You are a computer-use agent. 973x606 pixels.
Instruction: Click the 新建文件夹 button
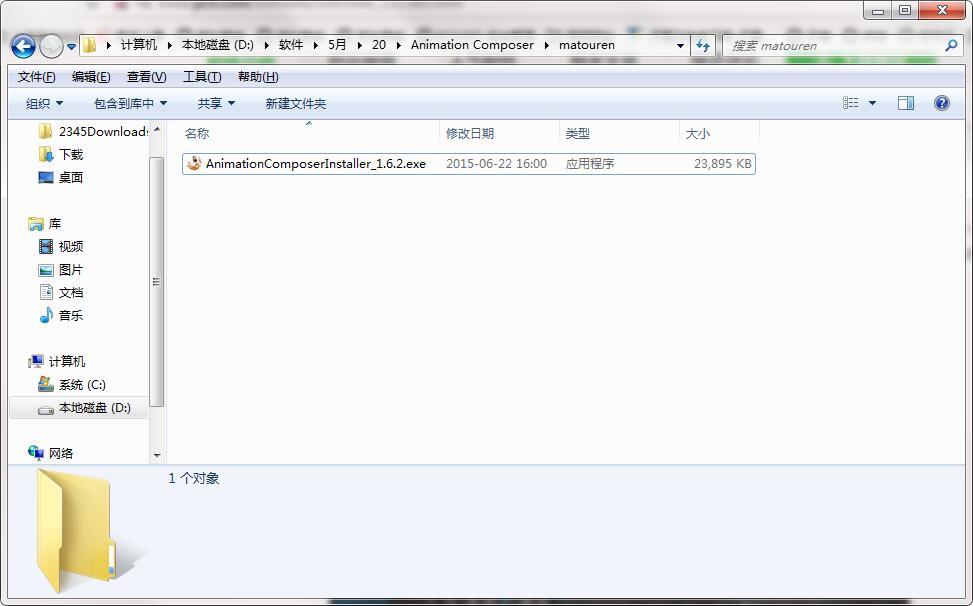tap(295, 104)
